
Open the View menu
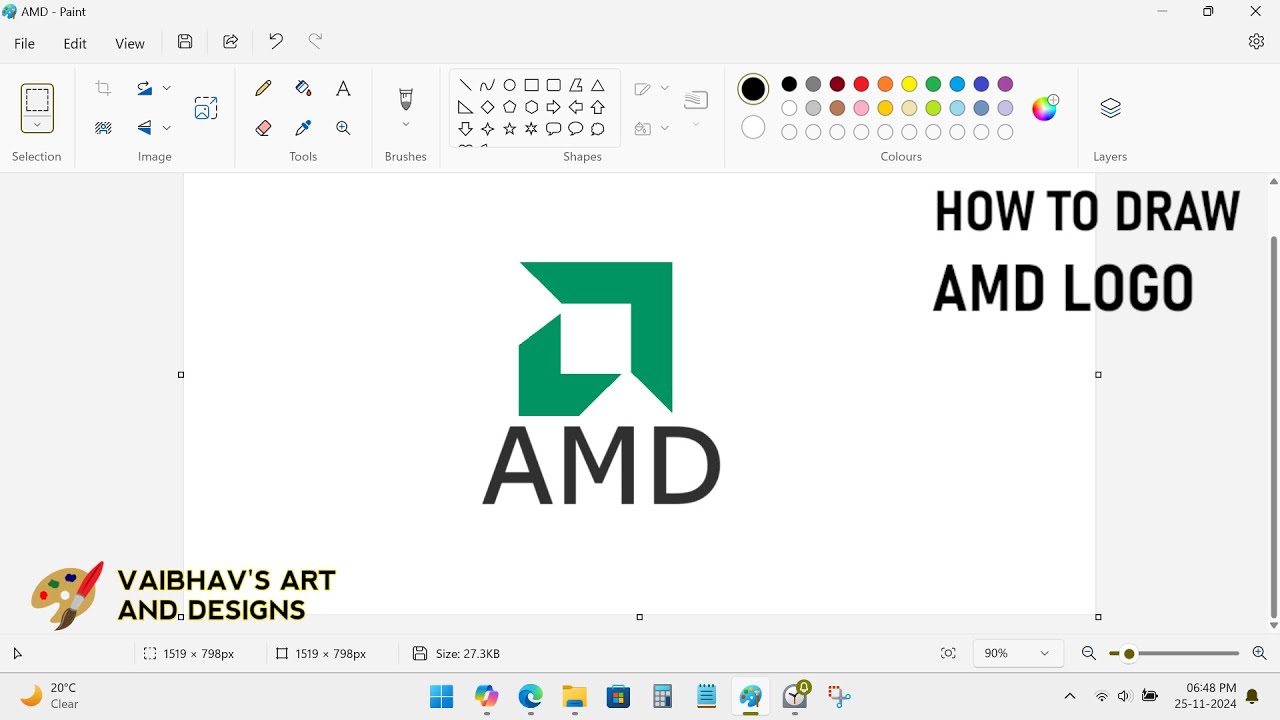[x=130, y=43]
